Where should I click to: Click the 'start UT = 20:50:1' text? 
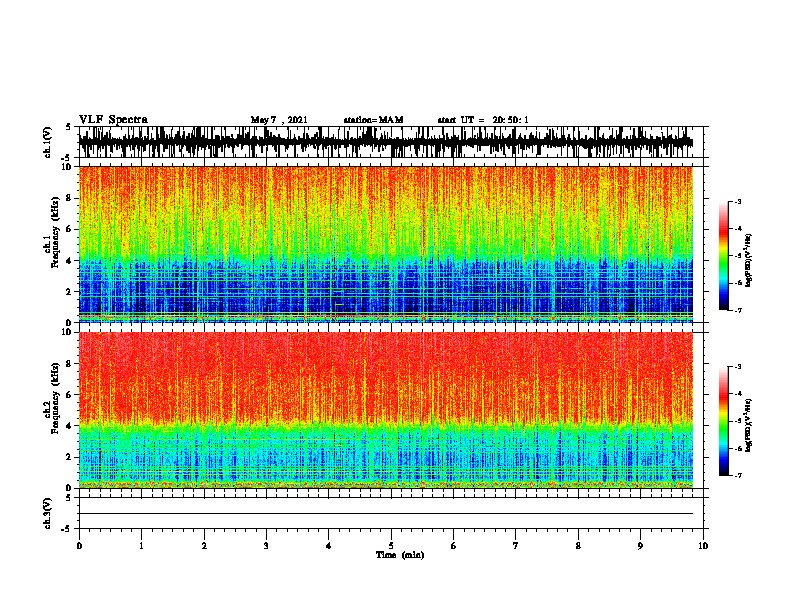483,120
